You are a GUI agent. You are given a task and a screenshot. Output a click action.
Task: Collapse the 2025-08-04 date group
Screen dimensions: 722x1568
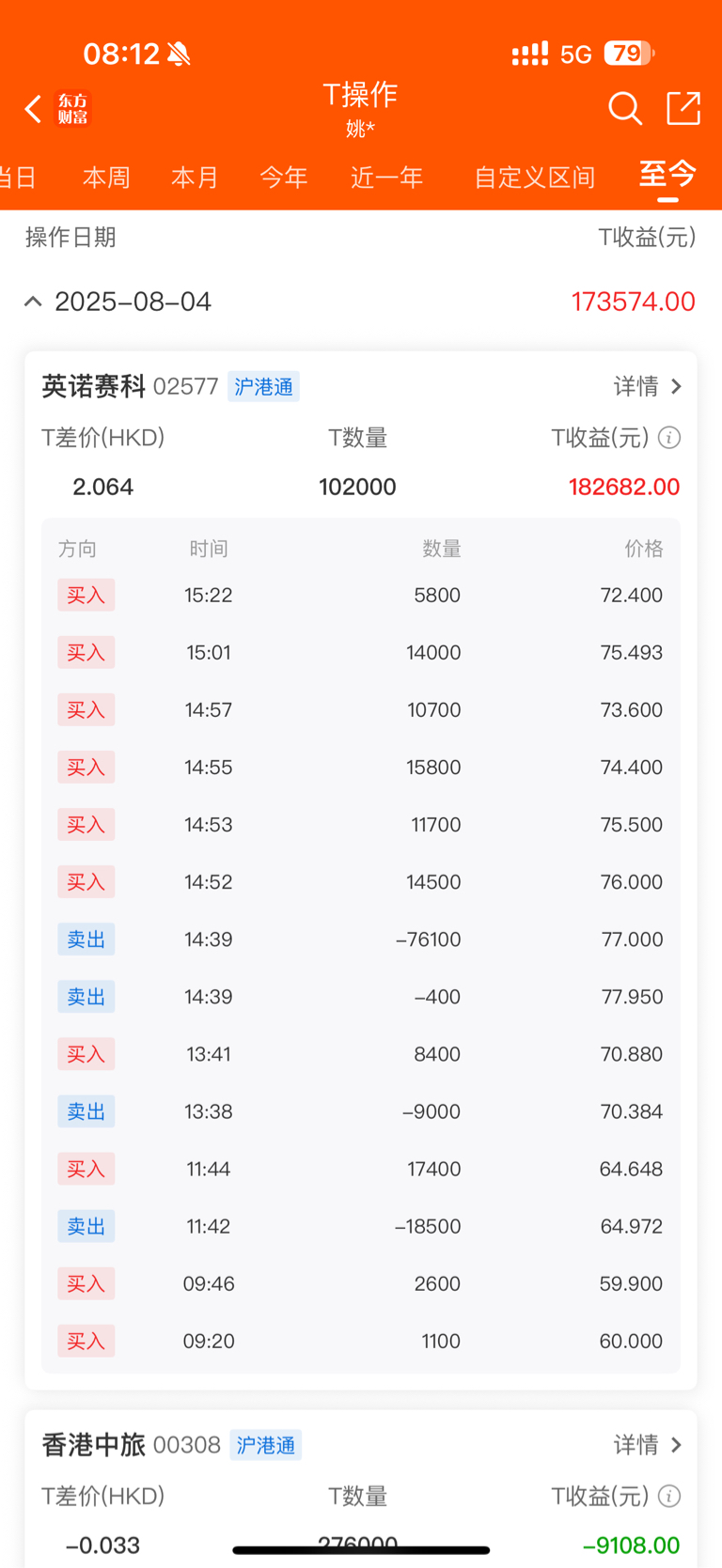[x=33, y=302]
